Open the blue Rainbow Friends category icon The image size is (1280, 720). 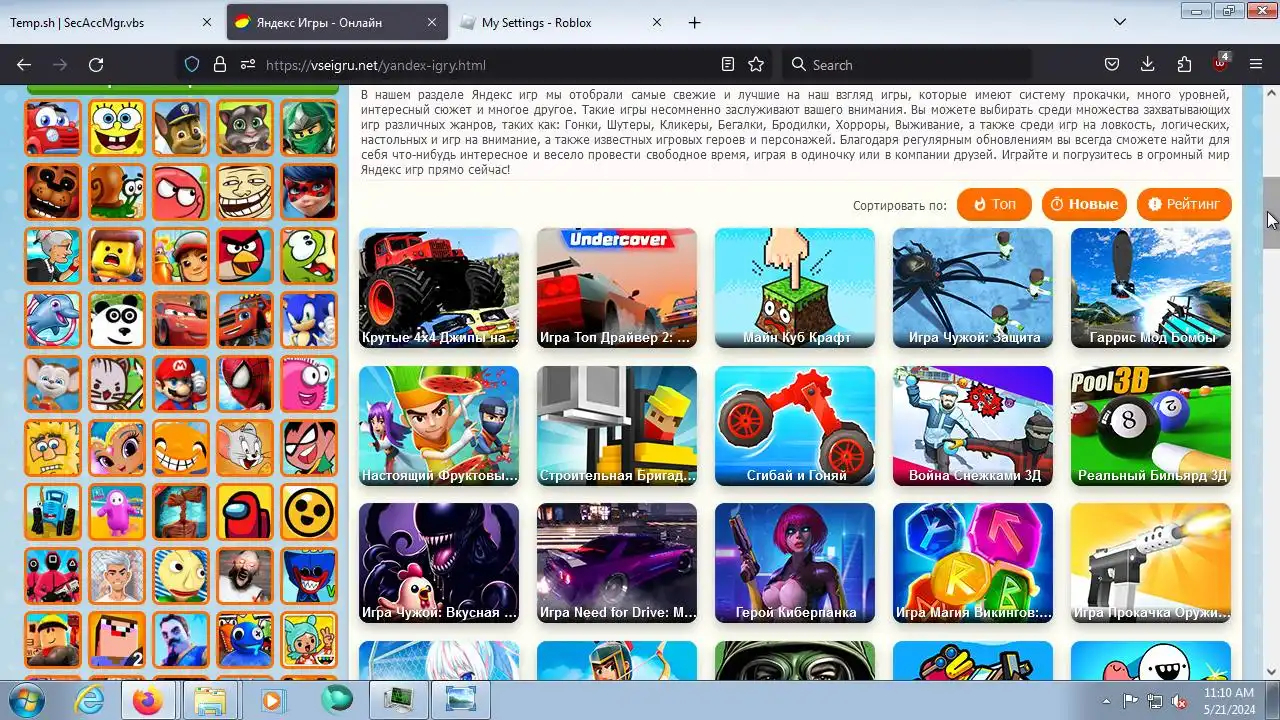[x=245, y=639]
